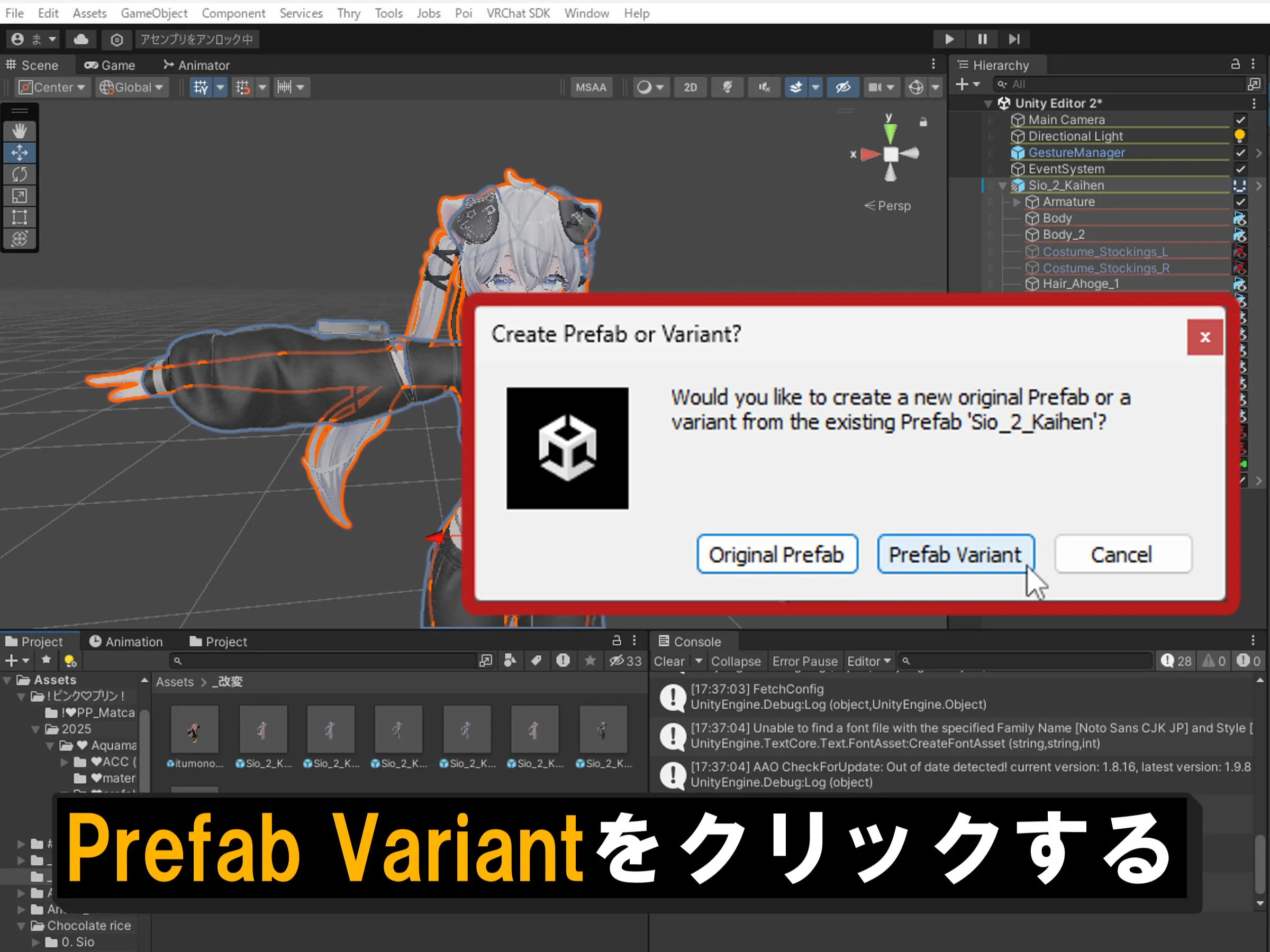Expand the Chocolate rice folder
Screen dimensions: 1270x952
pos(21,926)
